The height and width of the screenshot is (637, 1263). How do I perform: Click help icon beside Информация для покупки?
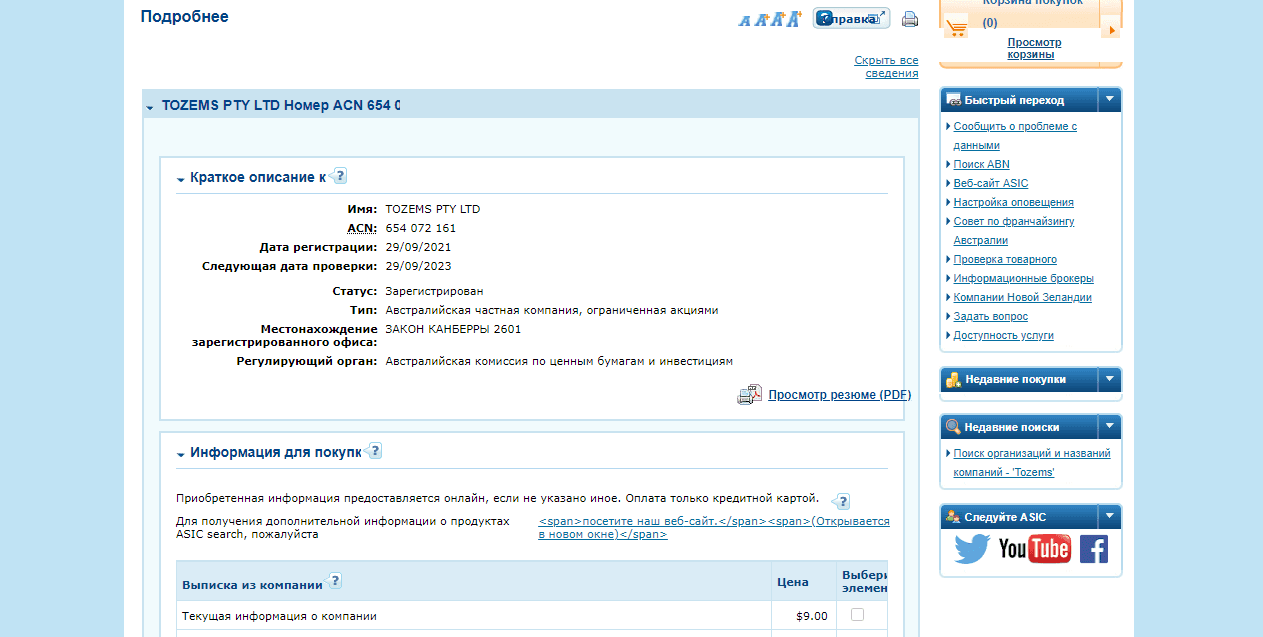tap(374, 450)
